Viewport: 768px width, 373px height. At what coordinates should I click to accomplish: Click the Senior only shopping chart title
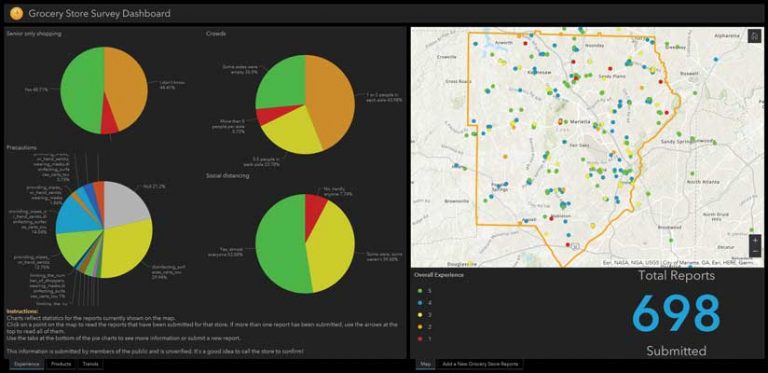(34, 34)
